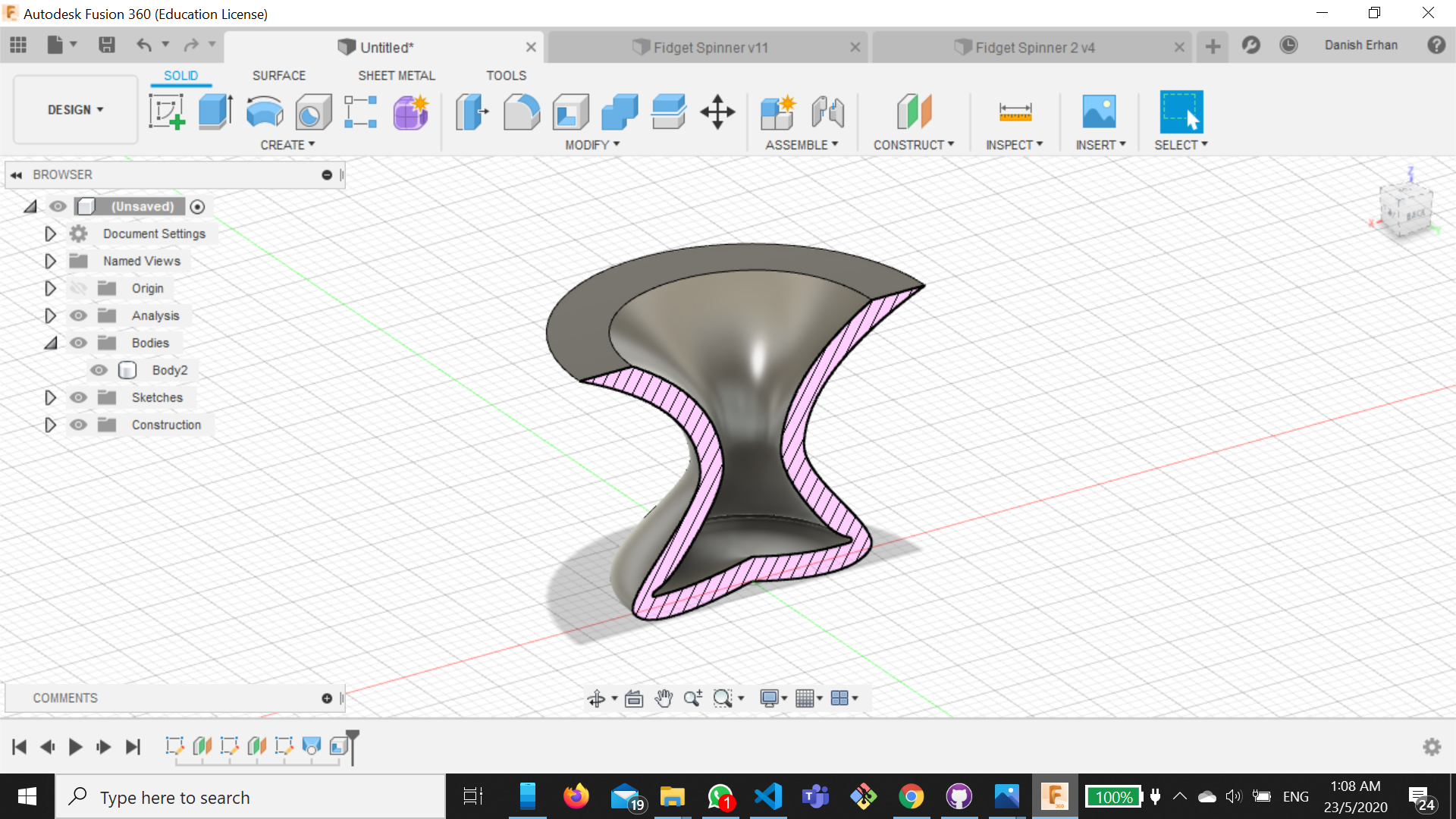Open timeline settings gear
The width and height of the screenshot is (1456, 819).
tap(1432, 747)
